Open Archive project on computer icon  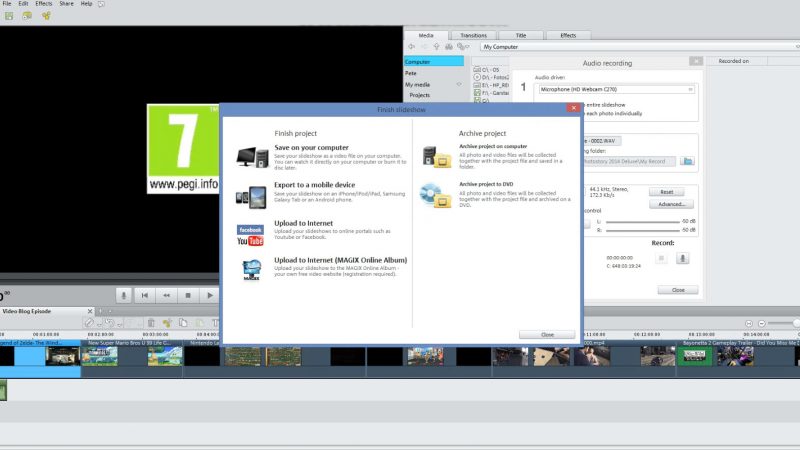[x=437, y=156]
